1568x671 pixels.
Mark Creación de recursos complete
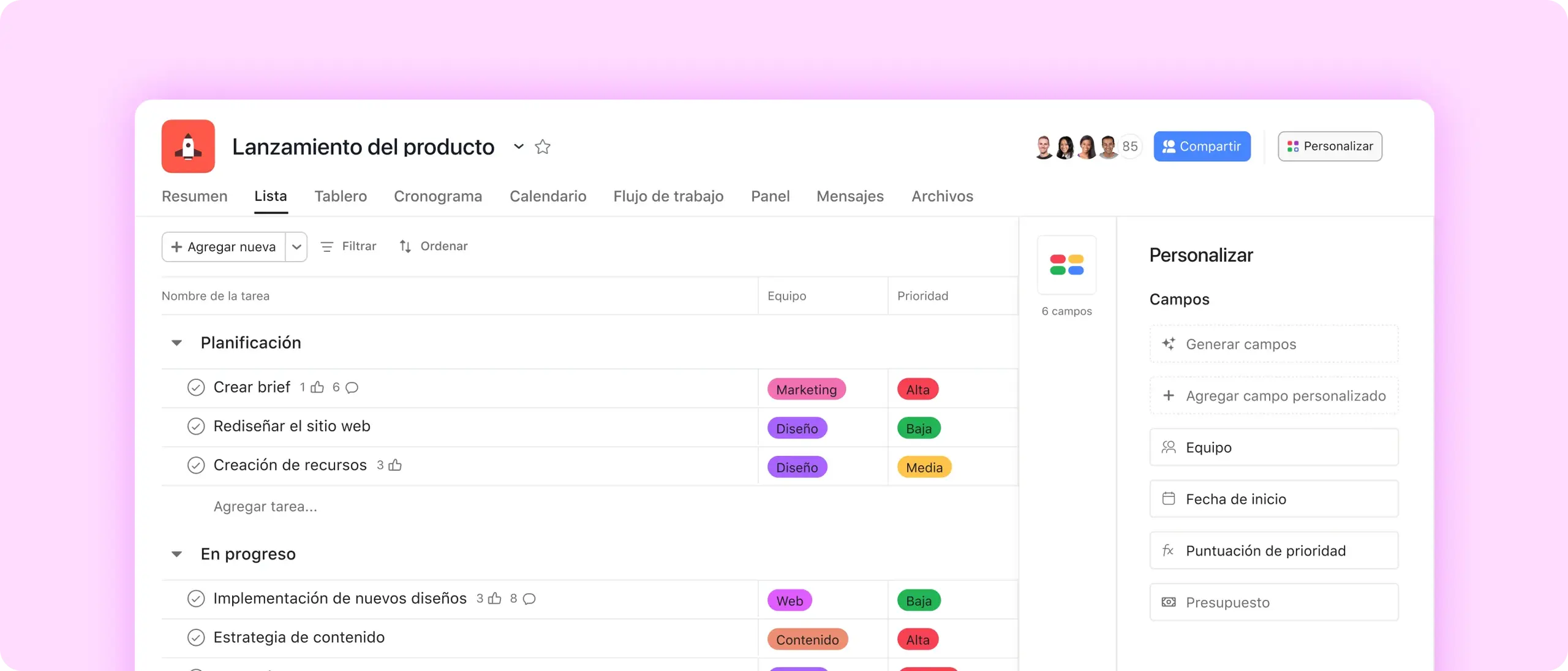pyautogui.click(x=196, y=466)
